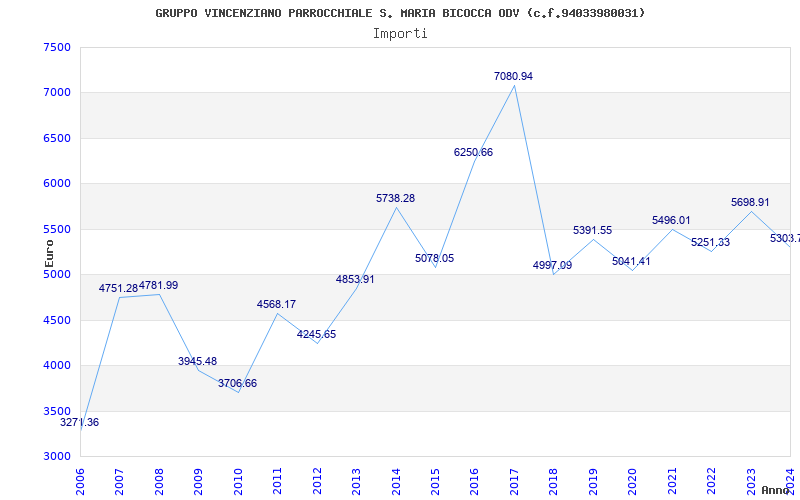Image resolution: width=800 pixels, height=500 pixels.
Task: Click the Euro axis title
Action: pyautogui.click(x=49, y=253)
